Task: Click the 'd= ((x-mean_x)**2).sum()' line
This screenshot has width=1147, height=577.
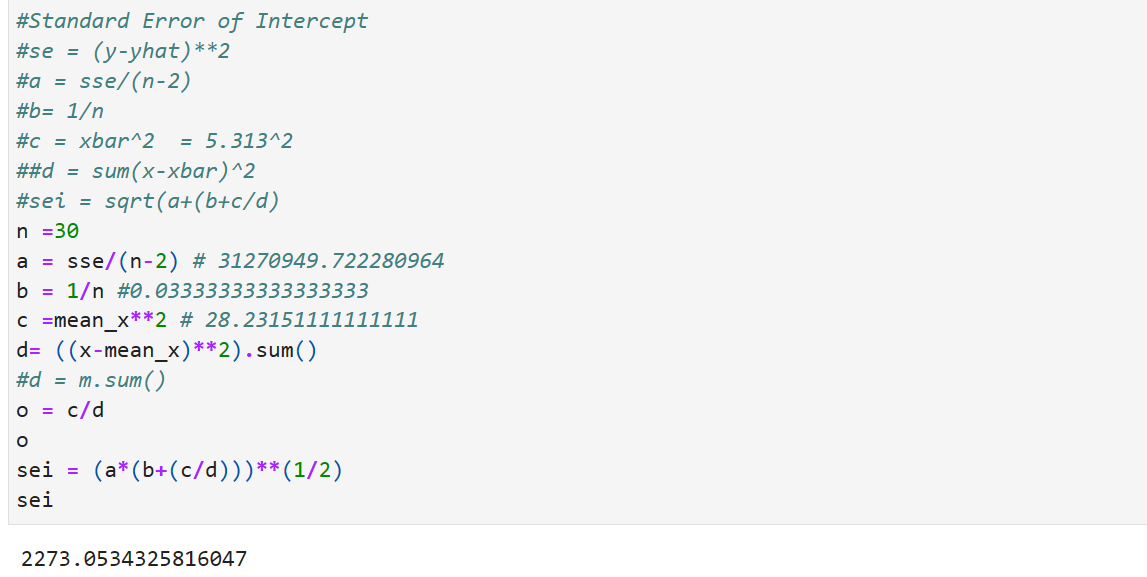Action: point(167,351)
